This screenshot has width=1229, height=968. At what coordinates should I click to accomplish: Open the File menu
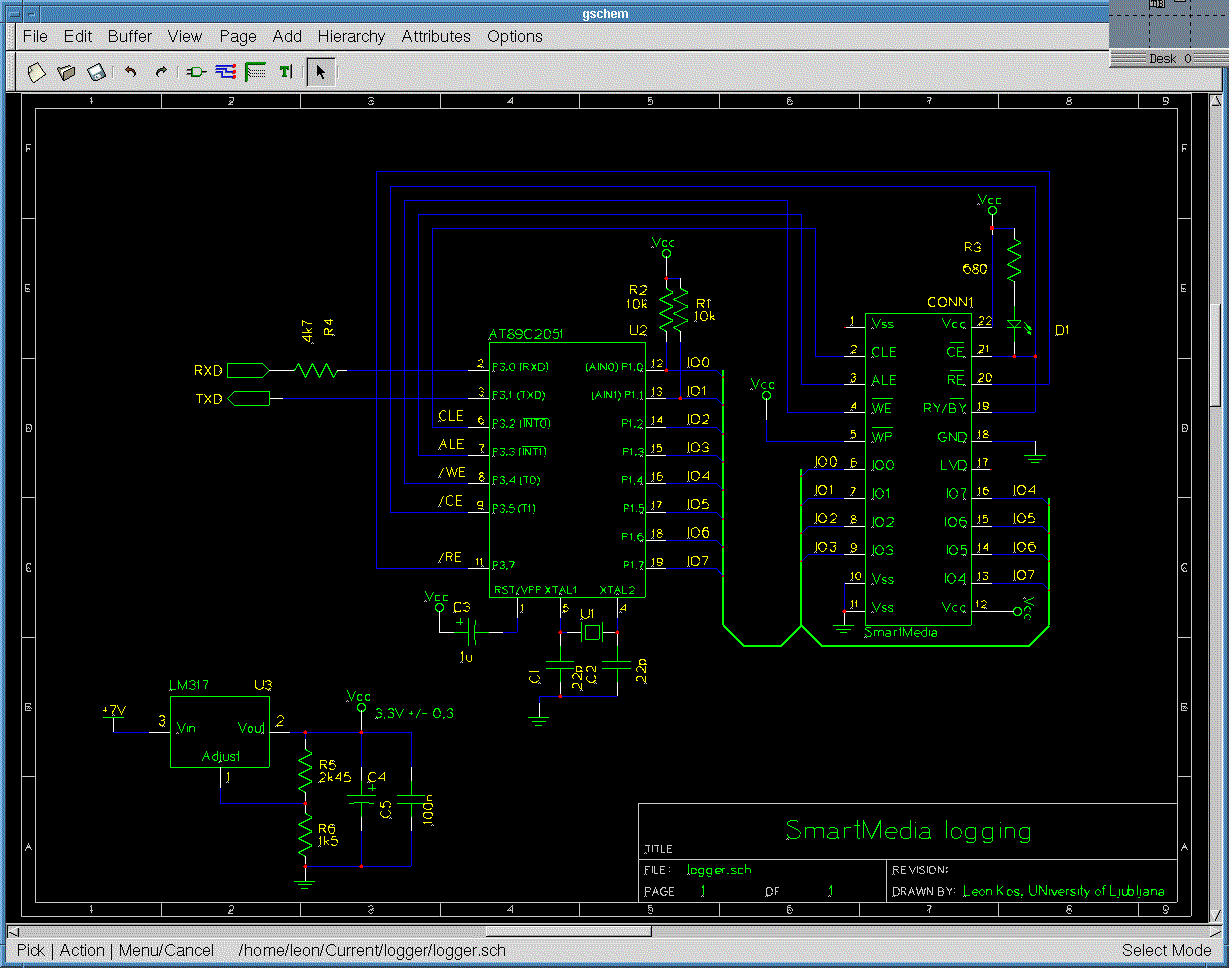pos(35,36)
